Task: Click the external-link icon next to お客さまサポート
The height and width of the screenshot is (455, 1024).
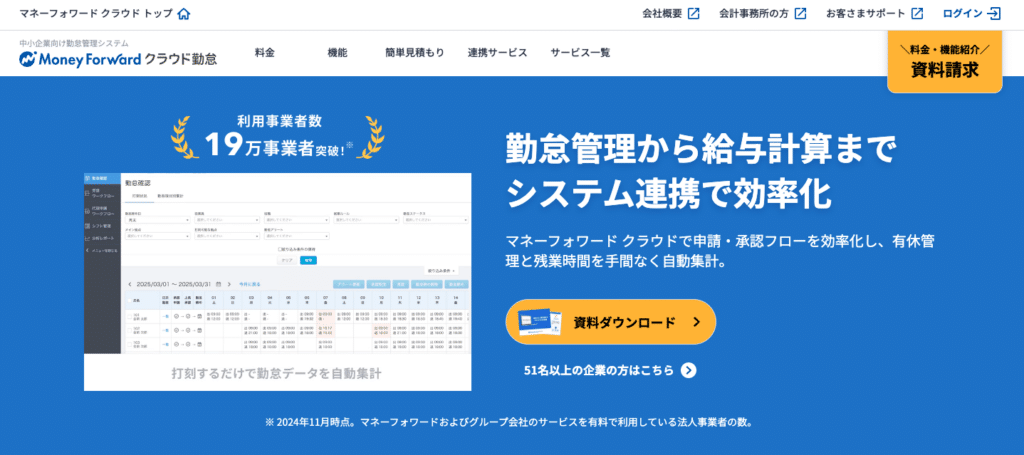Action: click(x=918, y=14)
